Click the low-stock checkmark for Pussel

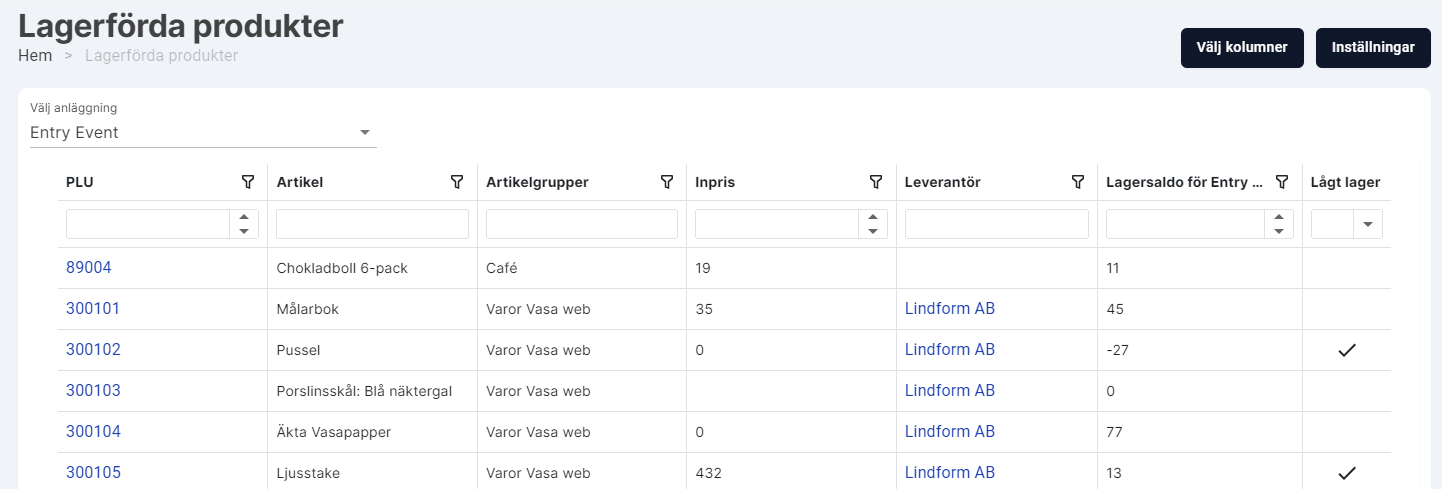click(1347, 350)
